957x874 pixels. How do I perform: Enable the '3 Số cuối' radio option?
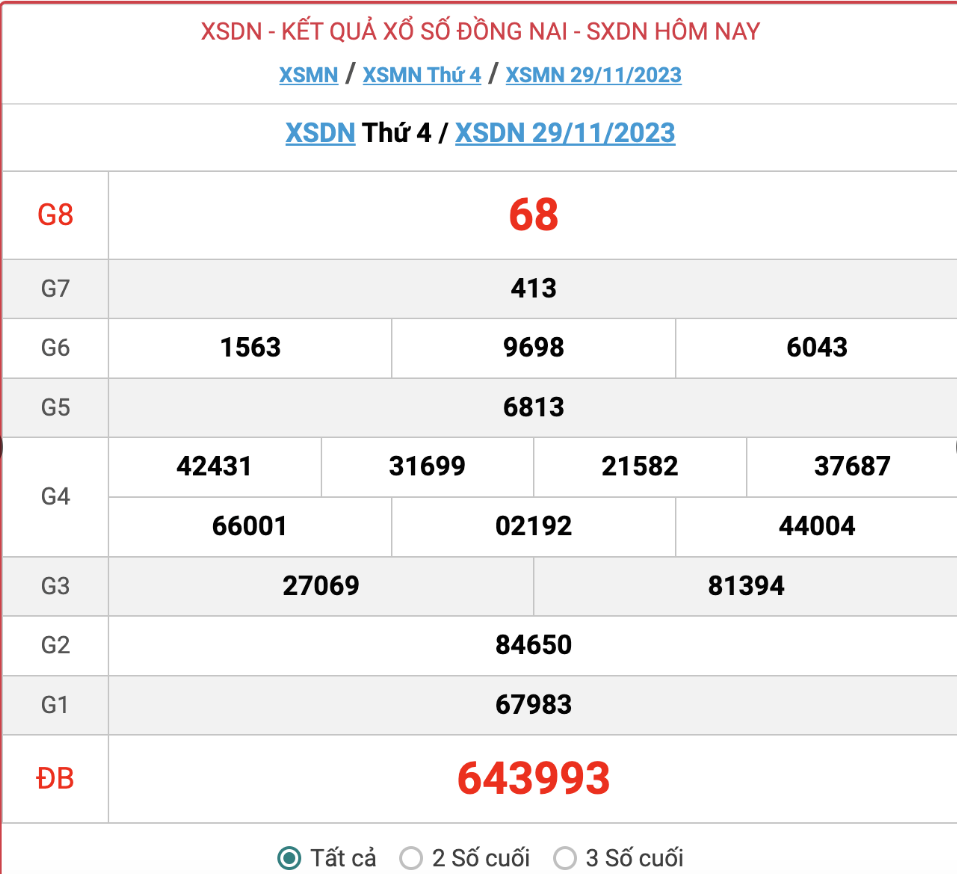coord(565,858)
